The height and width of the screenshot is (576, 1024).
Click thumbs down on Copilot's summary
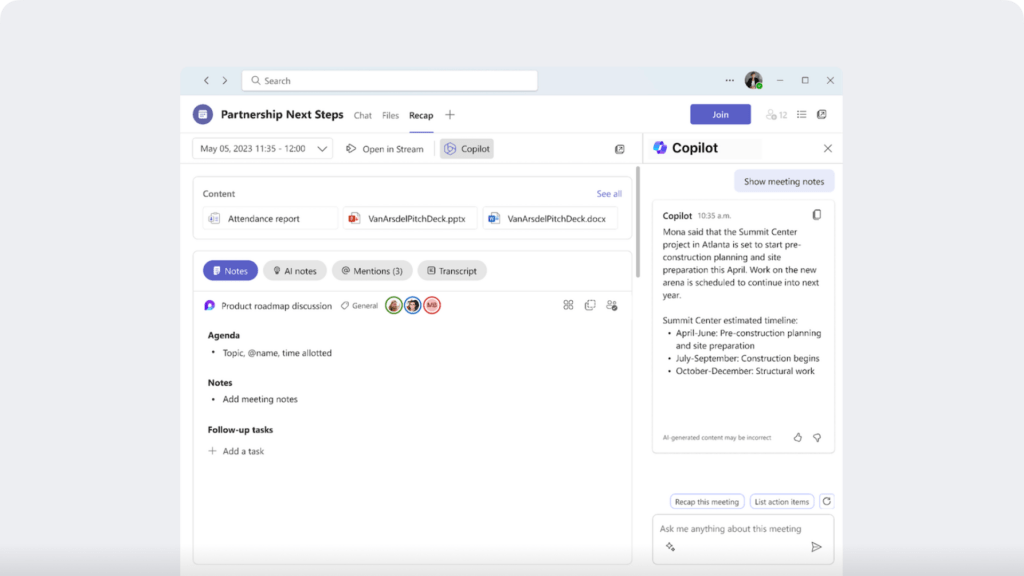click(817, 438)
